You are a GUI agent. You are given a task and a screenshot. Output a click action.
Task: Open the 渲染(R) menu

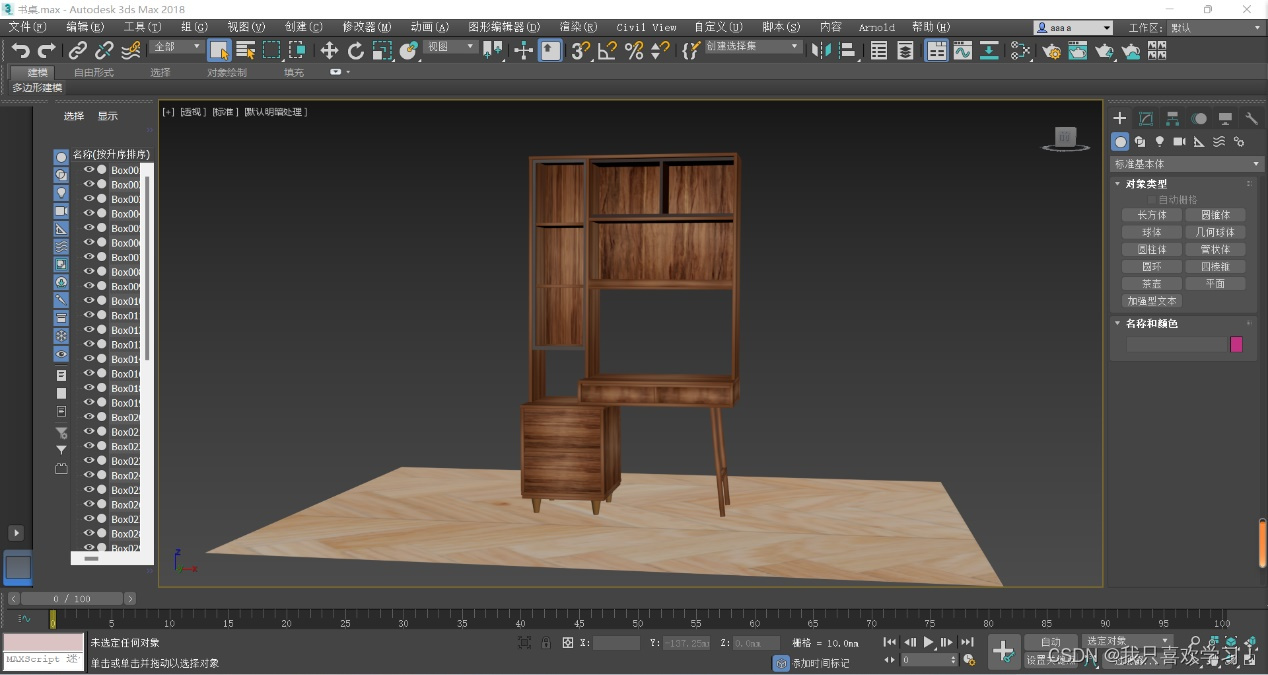tap(576, 27)
